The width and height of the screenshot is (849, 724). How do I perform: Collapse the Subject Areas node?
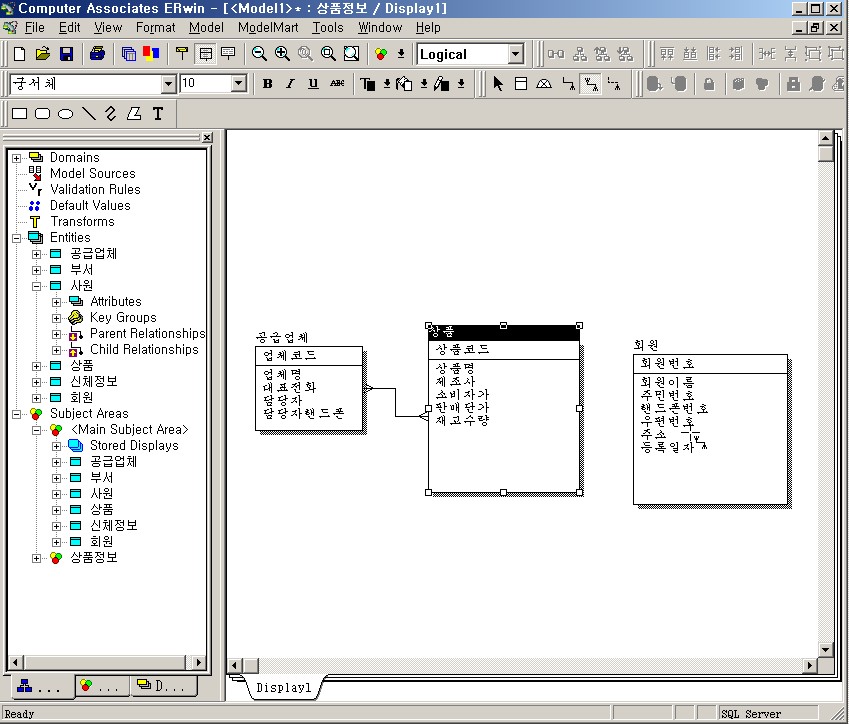16,414
